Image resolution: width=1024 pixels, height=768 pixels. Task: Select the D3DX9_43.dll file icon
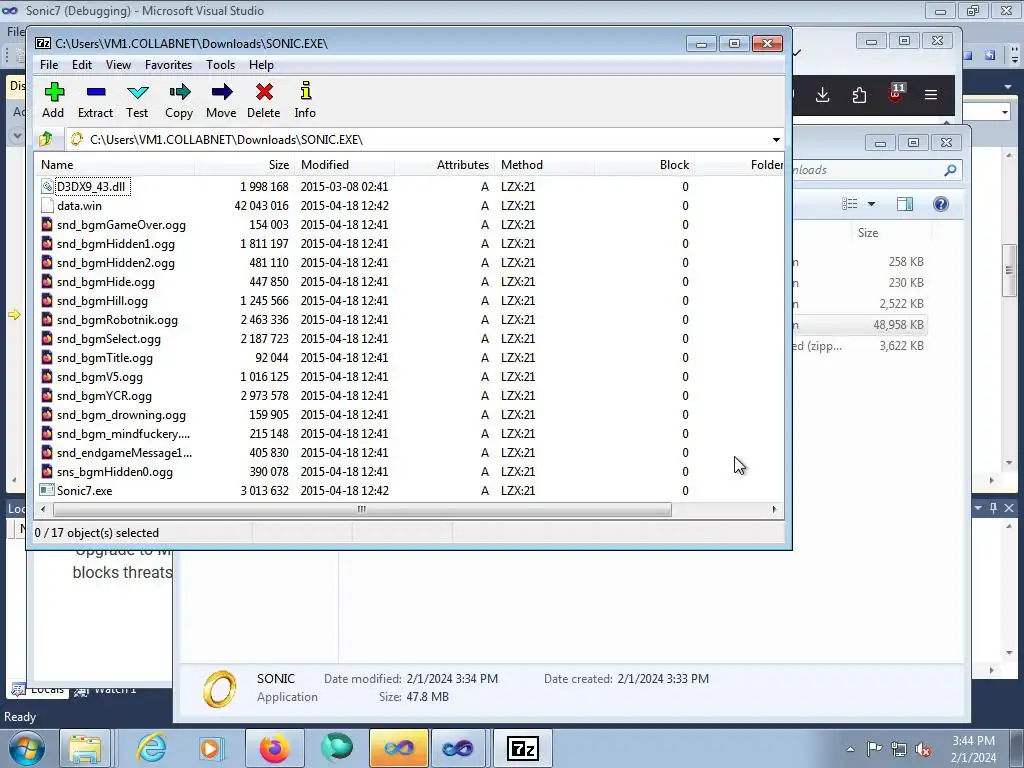pos(47,187)
